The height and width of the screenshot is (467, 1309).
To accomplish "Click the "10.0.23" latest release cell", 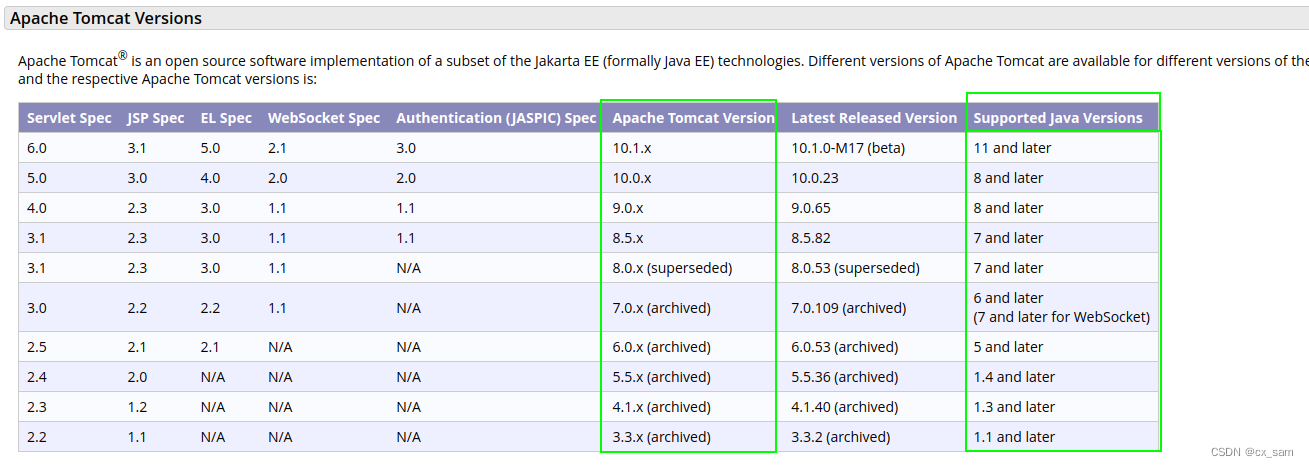I will pos(815,178).
